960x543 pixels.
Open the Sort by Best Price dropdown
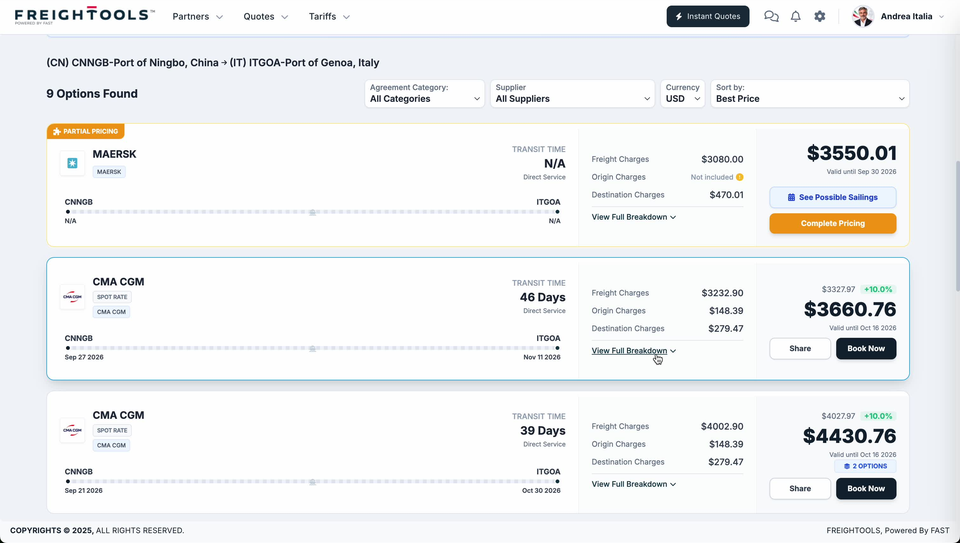(810, 94)
